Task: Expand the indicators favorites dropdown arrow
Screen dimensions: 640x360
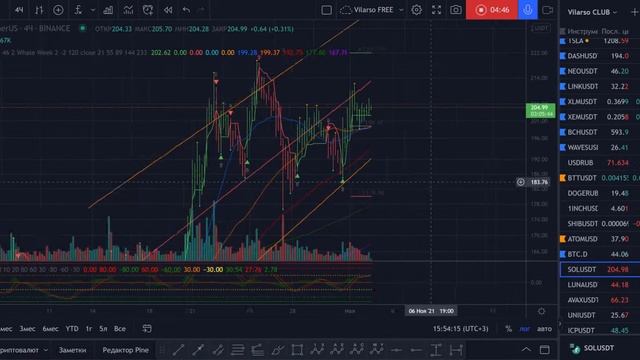Action: [x=93, y=10]
